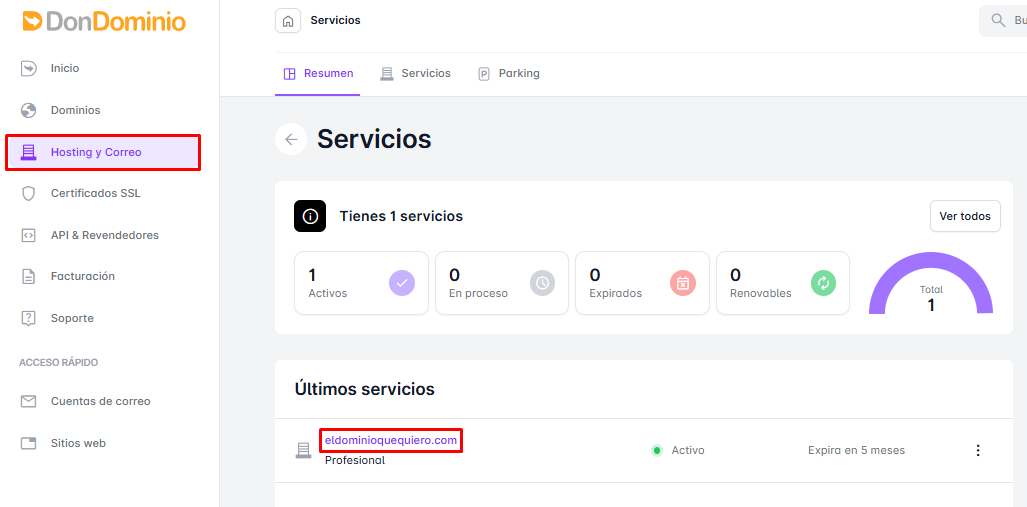Click the DonDominio logo
1027x507 pixels.
click(x=103, y=21)
